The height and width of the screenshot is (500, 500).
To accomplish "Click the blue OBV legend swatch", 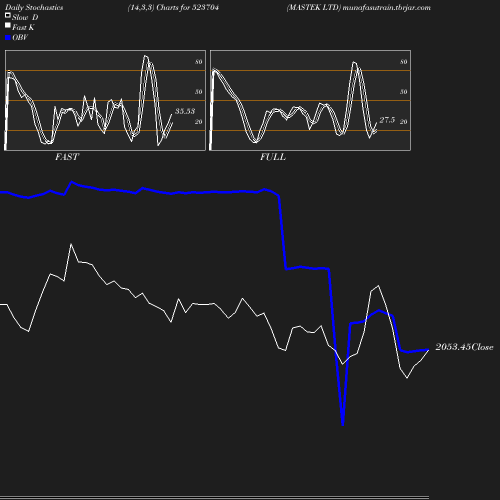I will [x=8, y=38].
